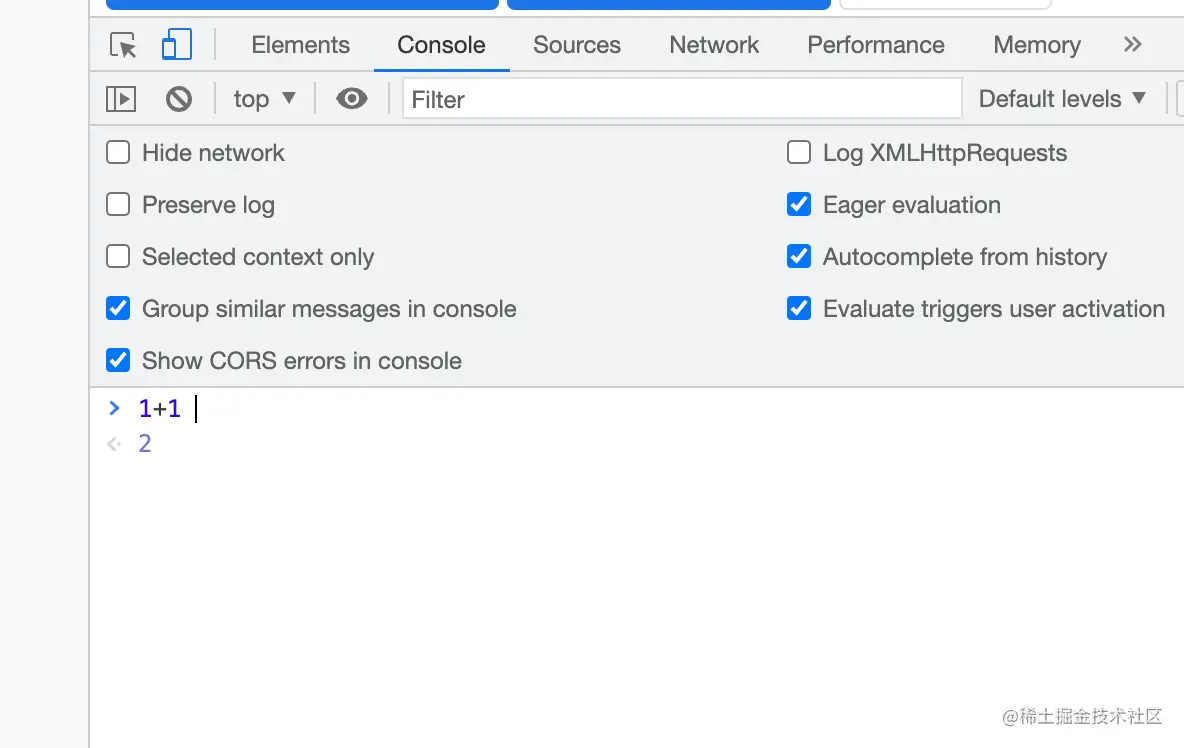The height and width of the screenshot is (748, 1184).
Task: Check the Preserve log option
Action: (118, 204)
